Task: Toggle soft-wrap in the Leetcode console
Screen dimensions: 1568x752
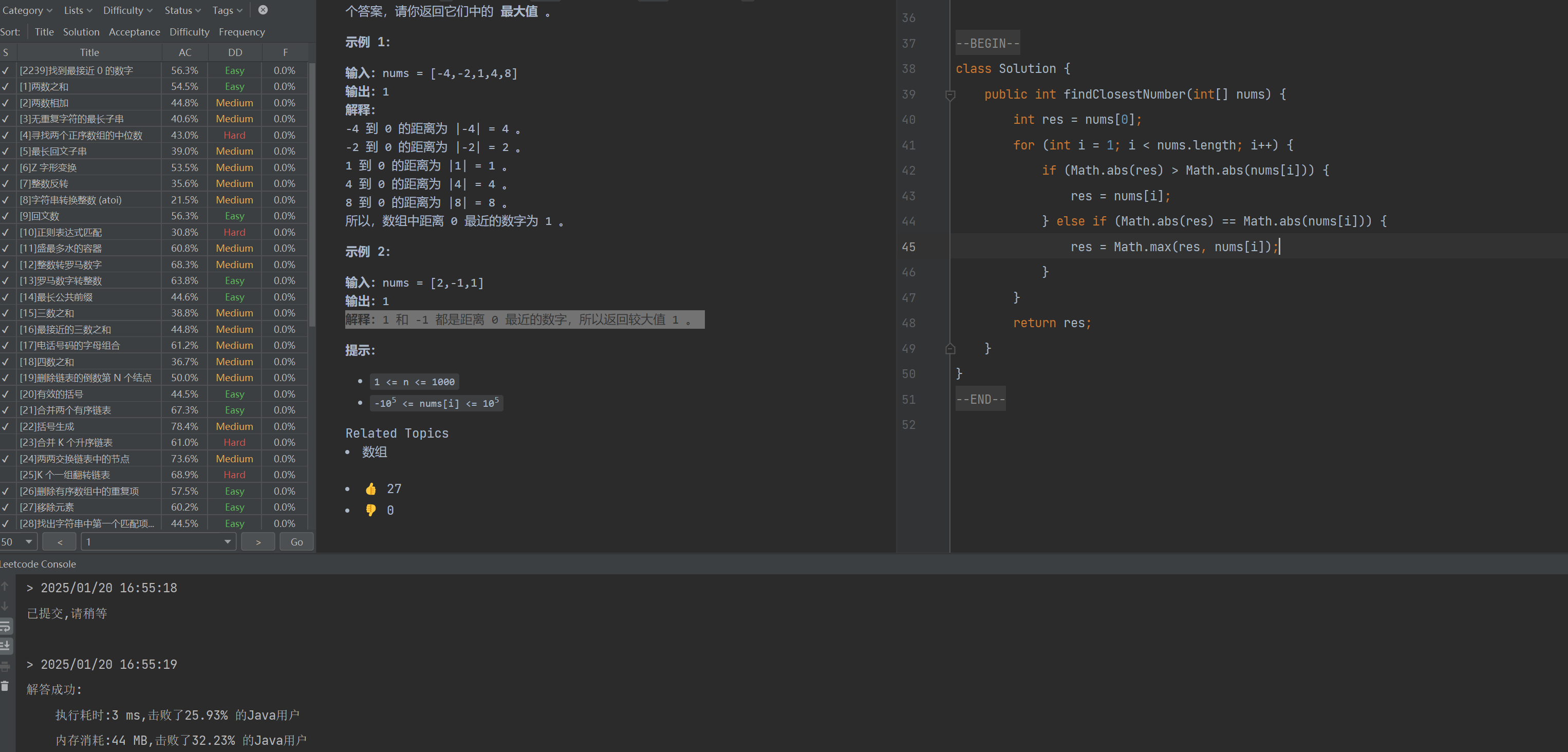Action: (x=5, y=626)
